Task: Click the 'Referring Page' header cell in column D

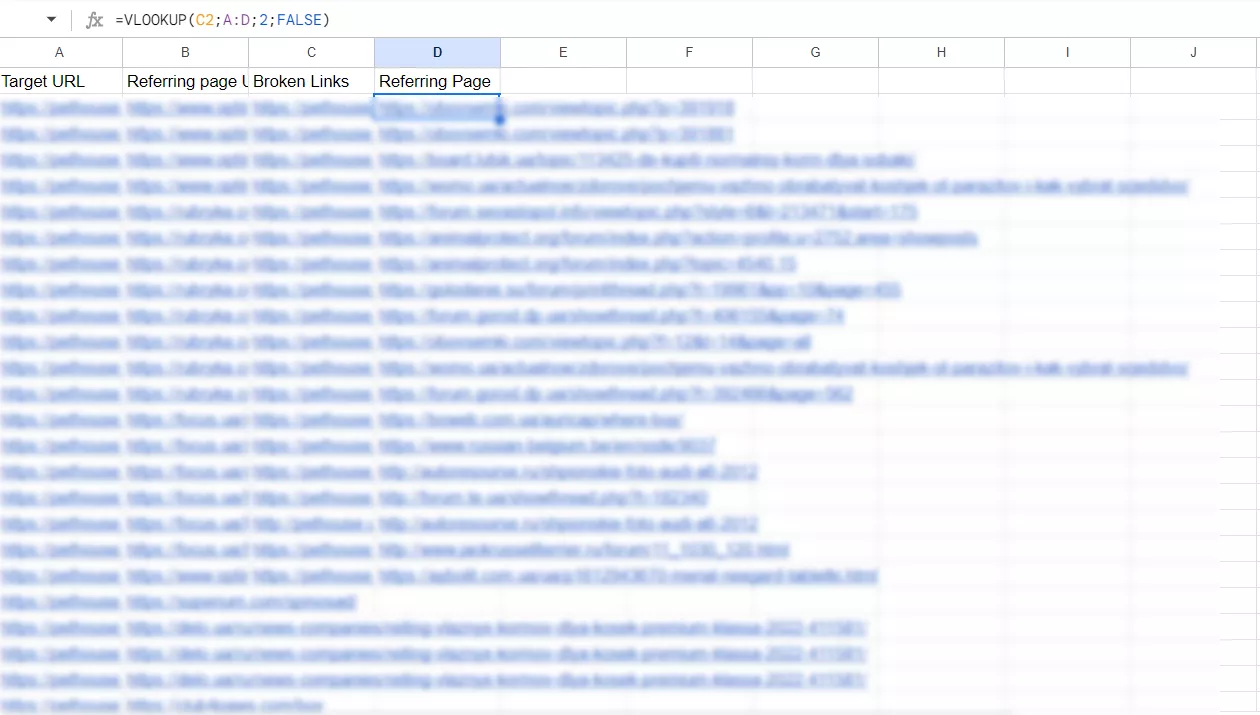Action: pyautogui.click(x=438, y=81)
